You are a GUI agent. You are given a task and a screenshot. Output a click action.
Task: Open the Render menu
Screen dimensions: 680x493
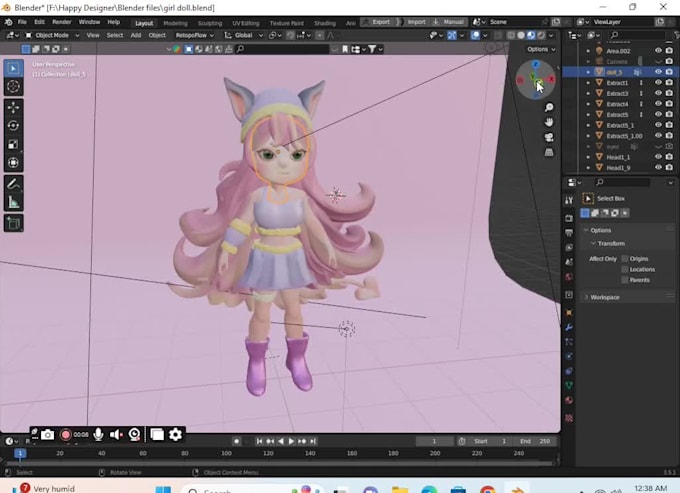[x=62, y=22]
